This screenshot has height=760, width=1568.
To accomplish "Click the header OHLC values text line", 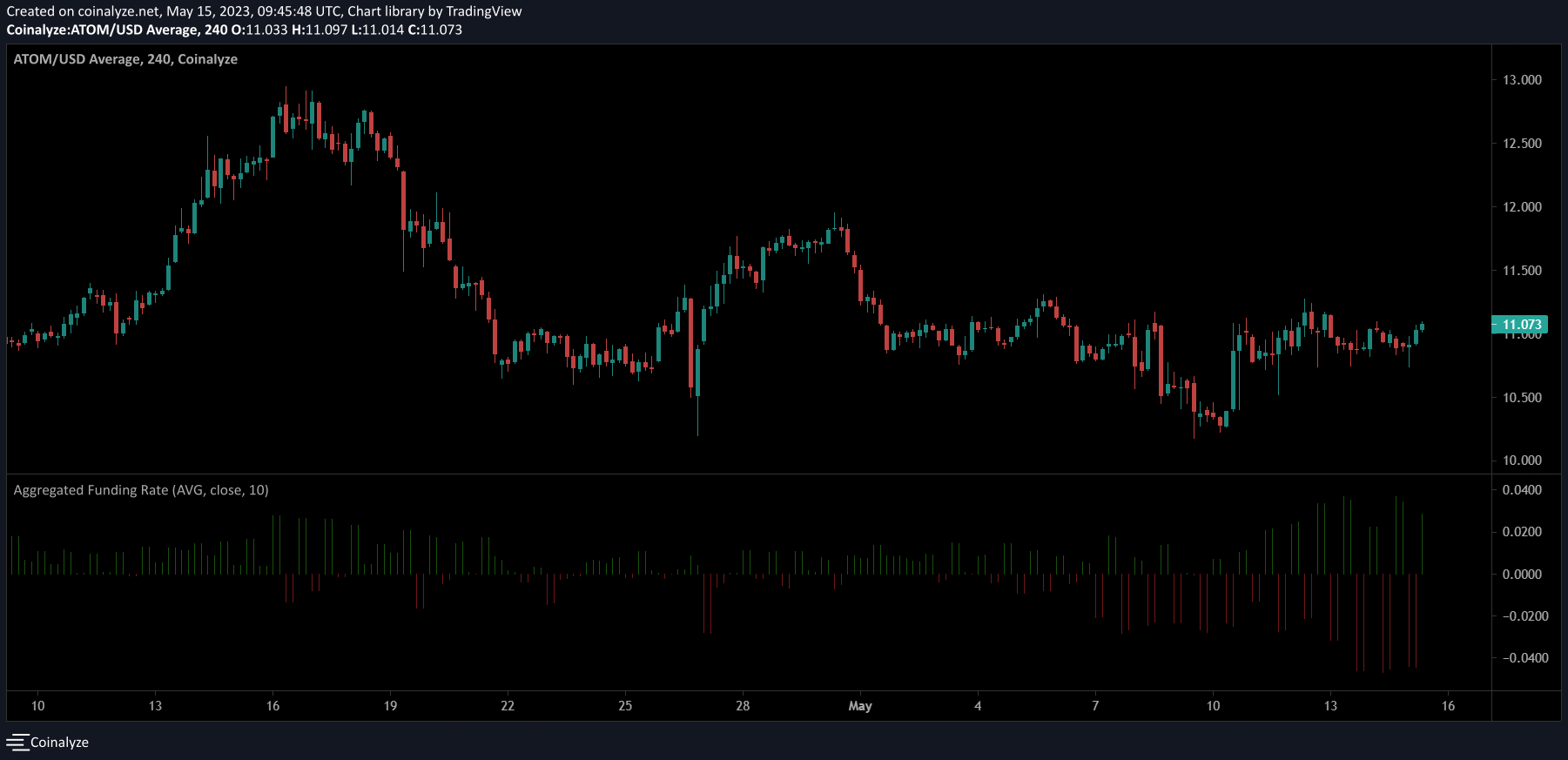I will 234,30.
